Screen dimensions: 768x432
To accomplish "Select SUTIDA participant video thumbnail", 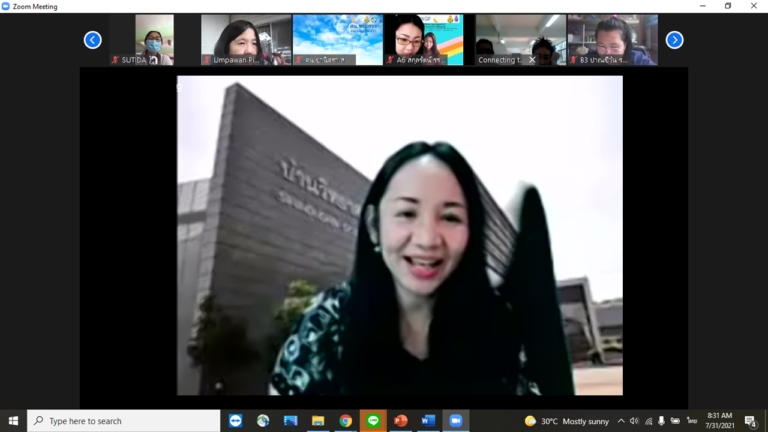I will (x=141, y=40).
